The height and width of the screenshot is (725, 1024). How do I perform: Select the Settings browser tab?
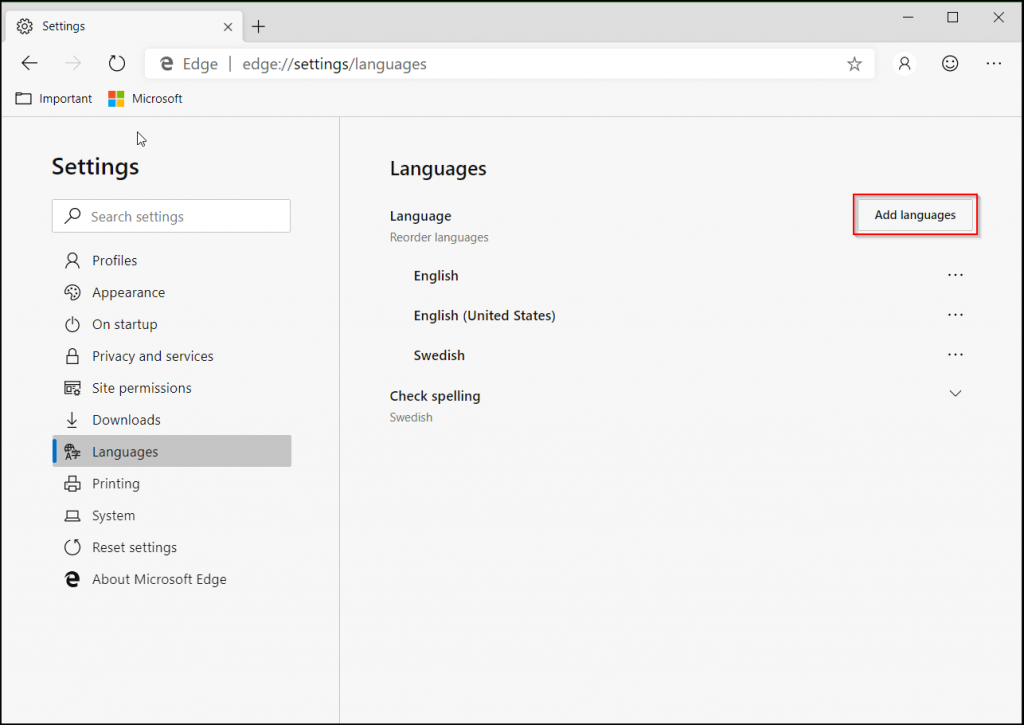pyautogui.click(x=120, y=25)
